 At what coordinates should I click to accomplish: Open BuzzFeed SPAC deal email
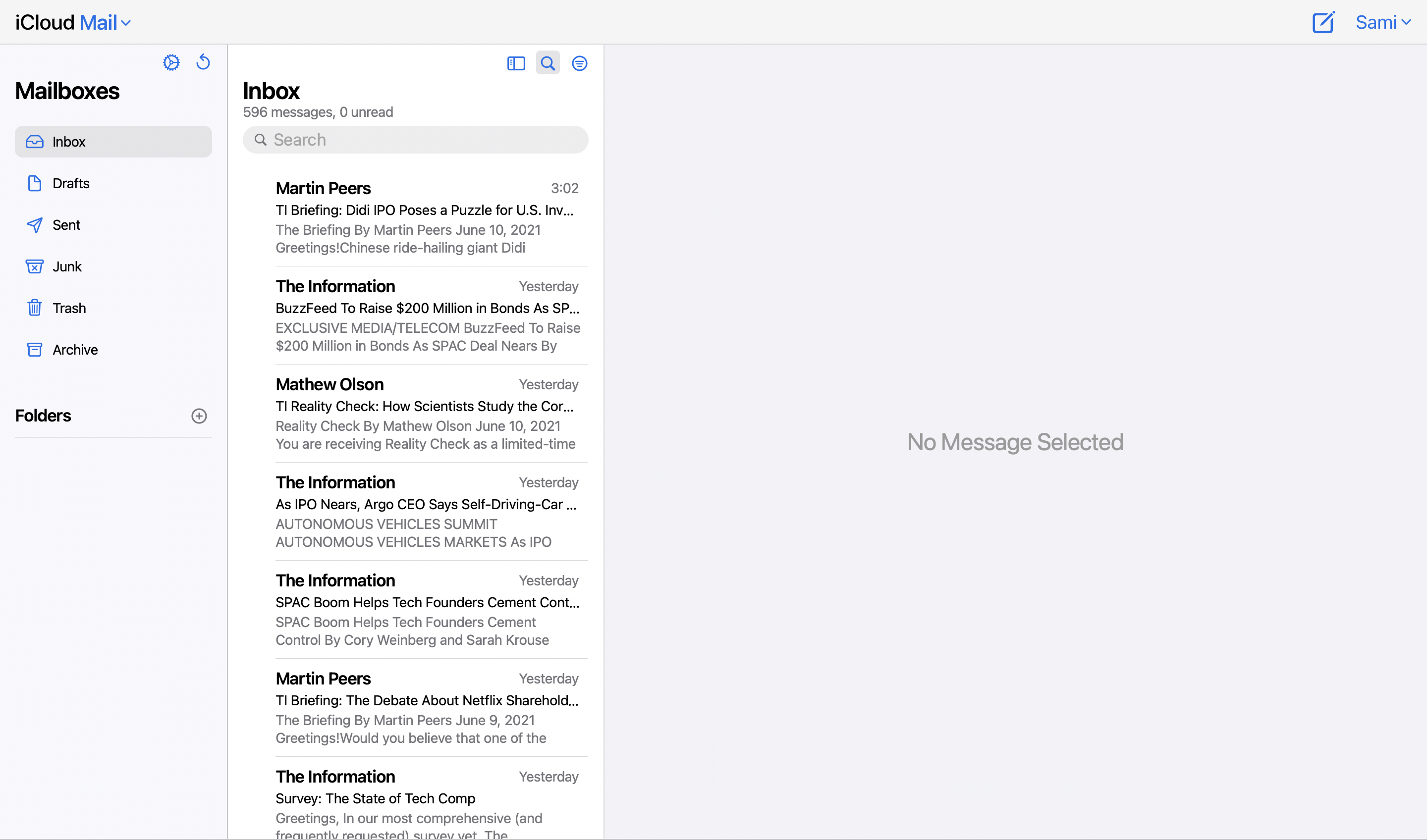tap(415, 315)
